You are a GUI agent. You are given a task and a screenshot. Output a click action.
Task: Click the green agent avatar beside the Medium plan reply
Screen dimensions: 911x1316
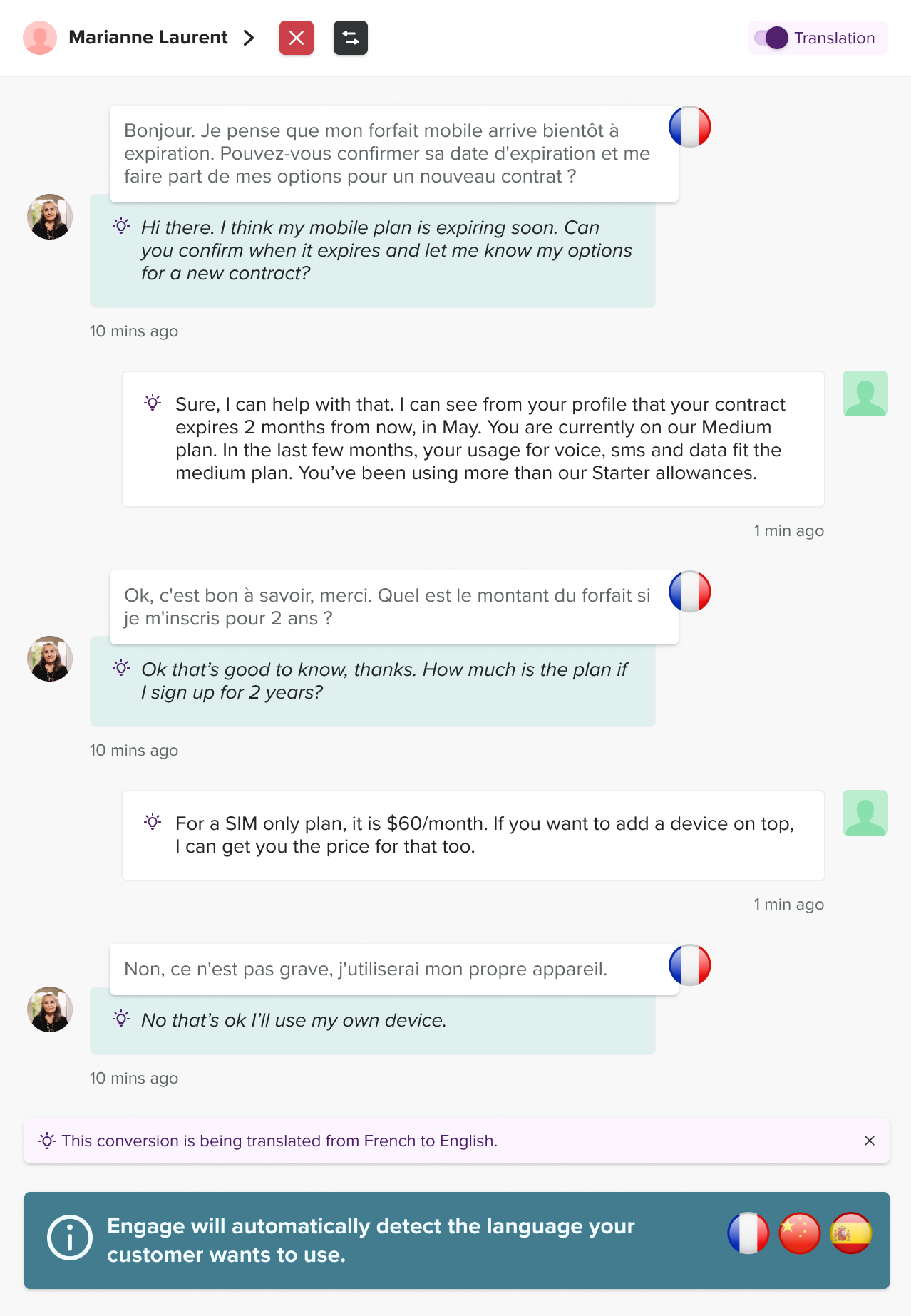click(865, 394)
